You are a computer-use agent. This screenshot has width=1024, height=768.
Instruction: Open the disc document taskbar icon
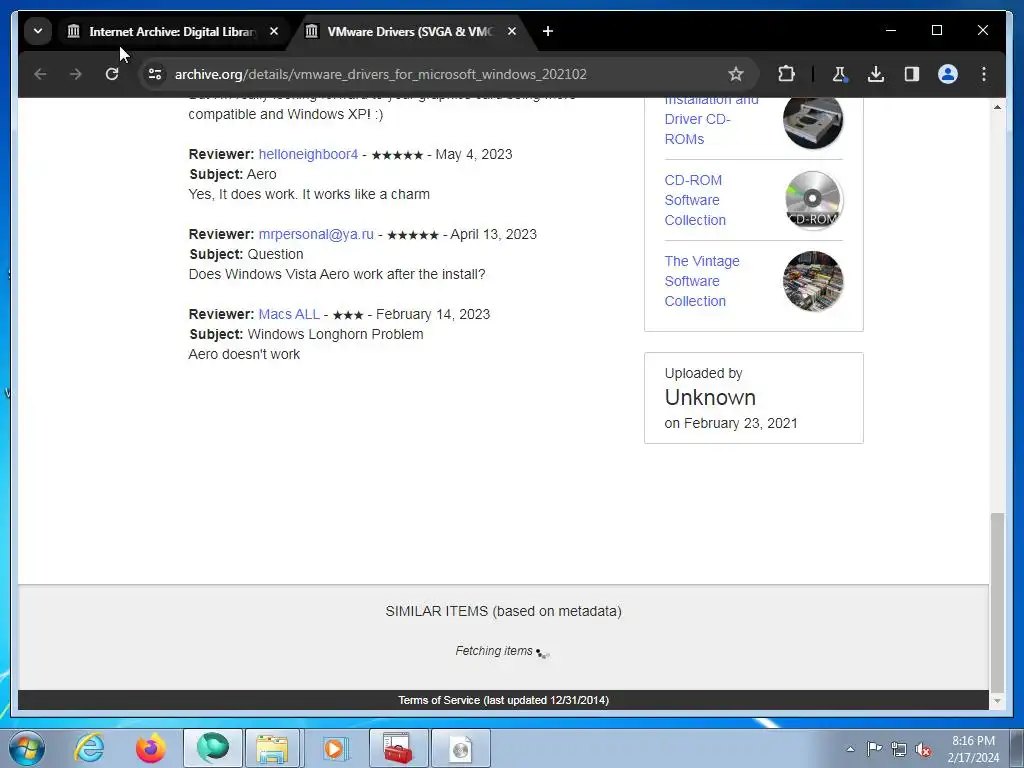click(x=460, y=748)
